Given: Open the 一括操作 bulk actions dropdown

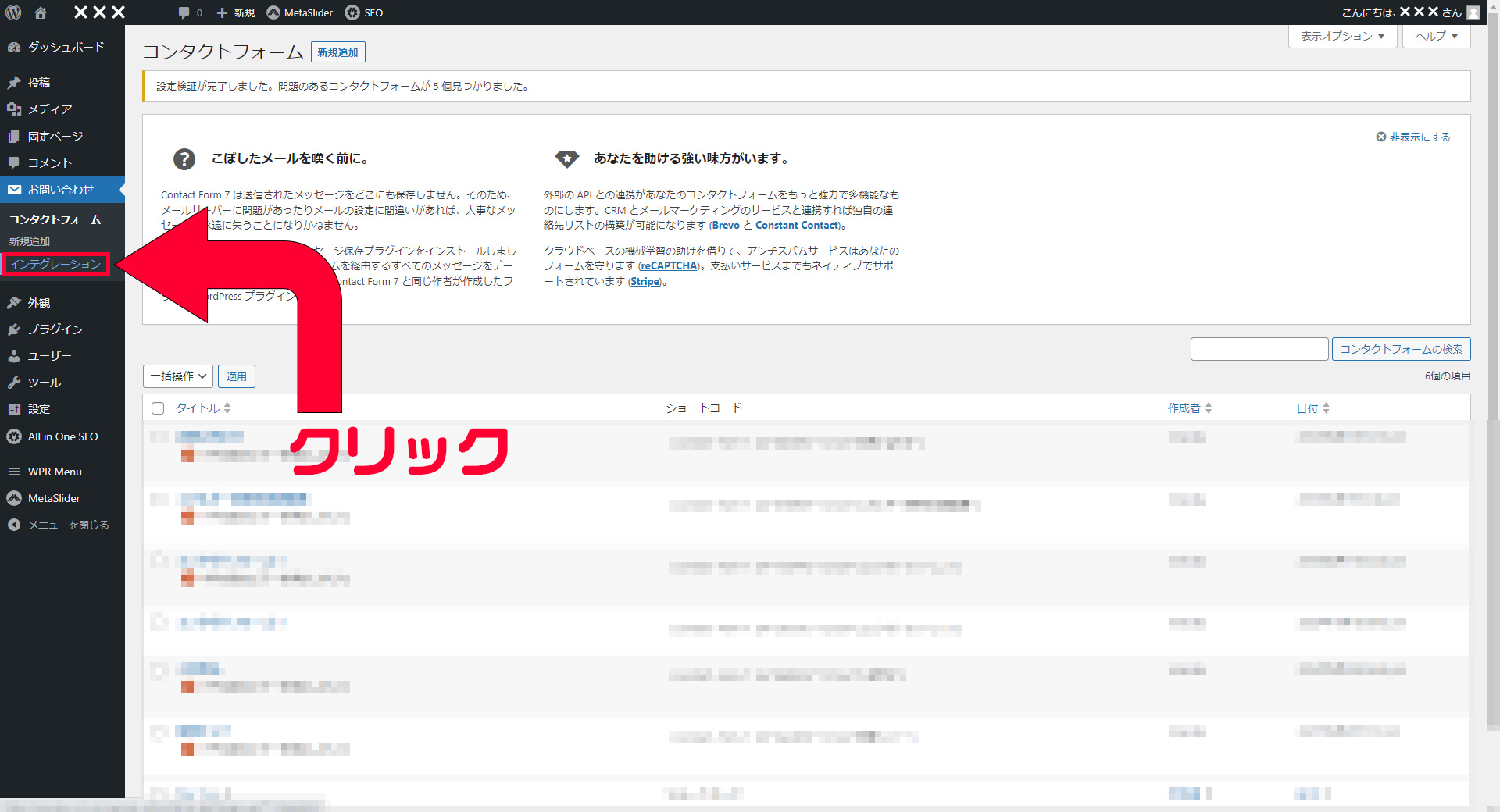Looking at the screenshot, I should 178,376.
